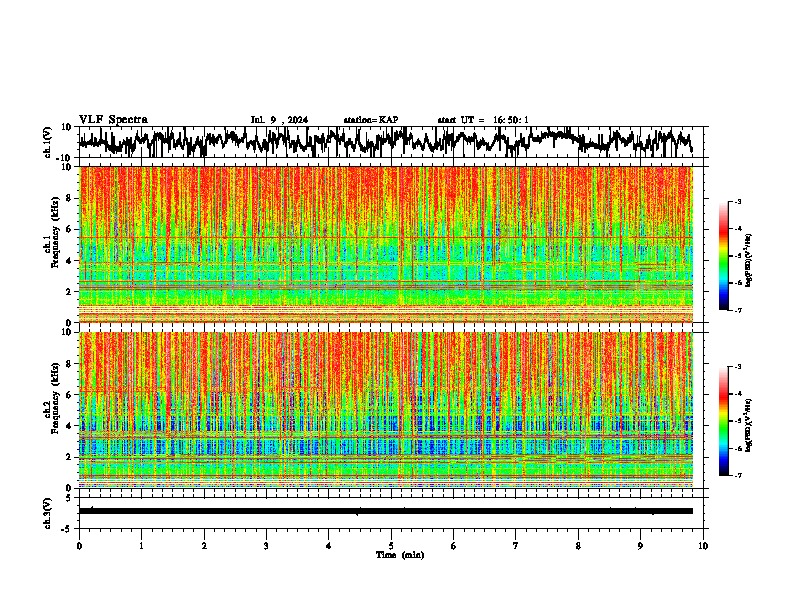Click the time axis tick label "0"
Screen dimensions: 792x612
pos(79,546)
